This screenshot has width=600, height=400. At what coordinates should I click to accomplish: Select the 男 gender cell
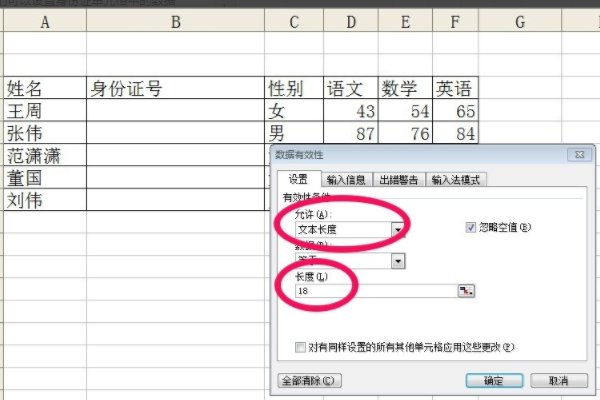[294, 133]
